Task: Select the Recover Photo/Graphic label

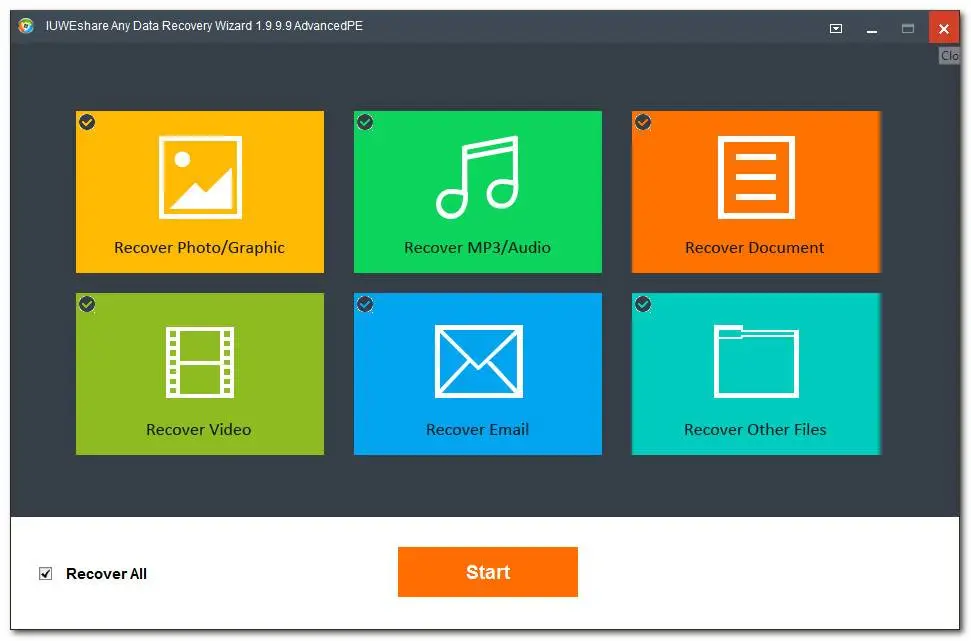Action: coord(199,248)
